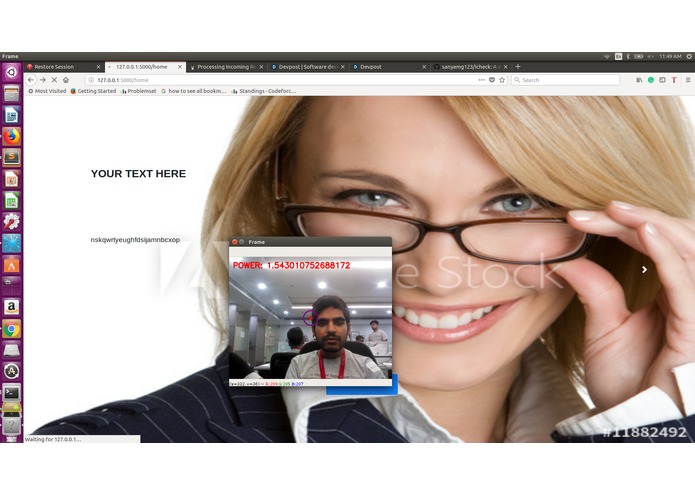This screenshot has width=695, height=494.
Task: Select the 127.0.0.1:5000/home tab
Action: coord(144,67)
